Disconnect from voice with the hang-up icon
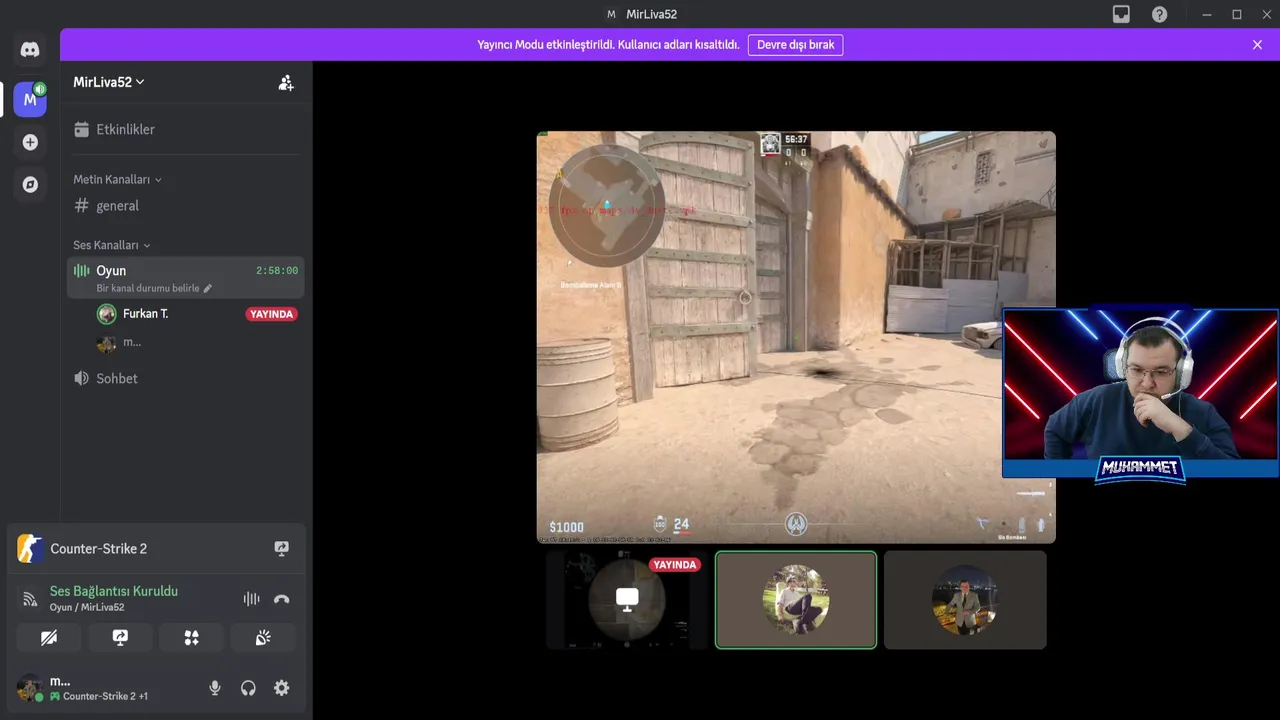Screen dimensions: 1280x720 tap(281, 599)
